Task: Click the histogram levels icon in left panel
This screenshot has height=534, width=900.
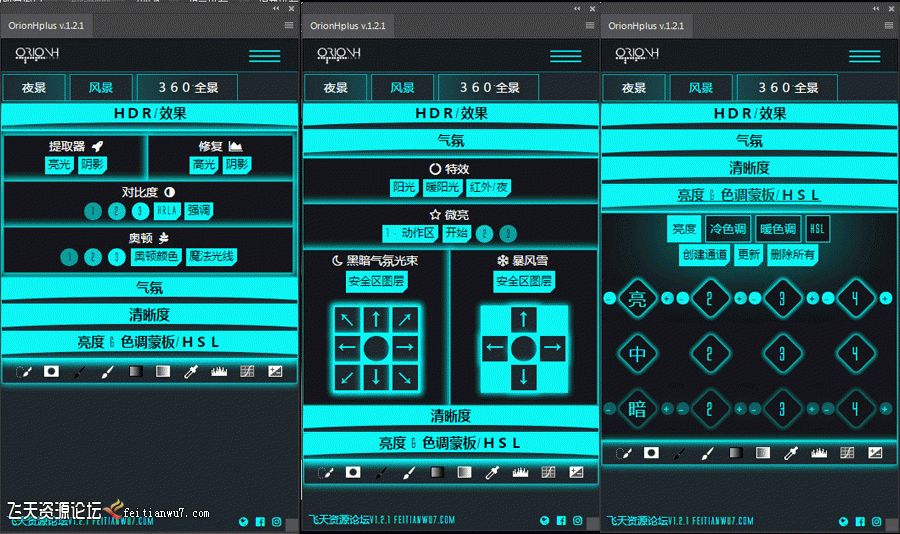Action: 218,372
